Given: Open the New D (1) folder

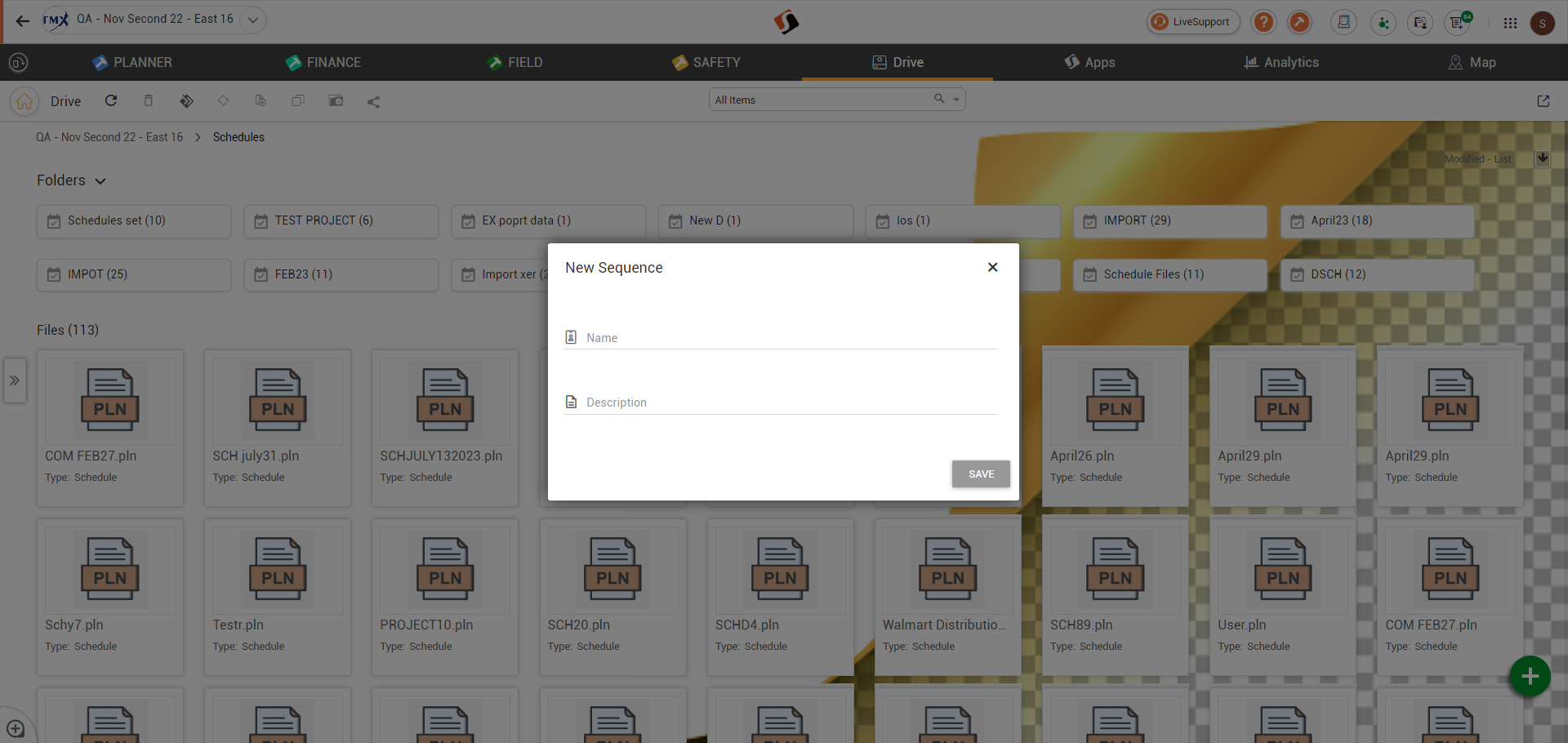Looking at the screenshot, I should pyautogui.click(x=755, y=221).
